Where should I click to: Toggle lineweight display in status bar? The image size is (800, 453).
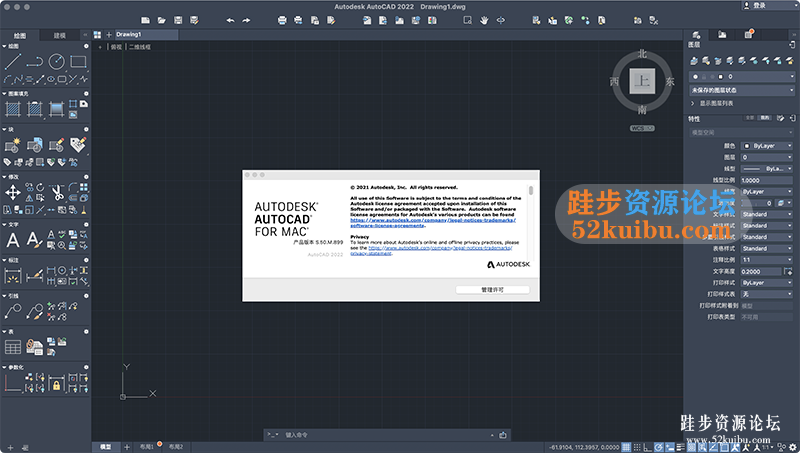click(x=680, y=447)
